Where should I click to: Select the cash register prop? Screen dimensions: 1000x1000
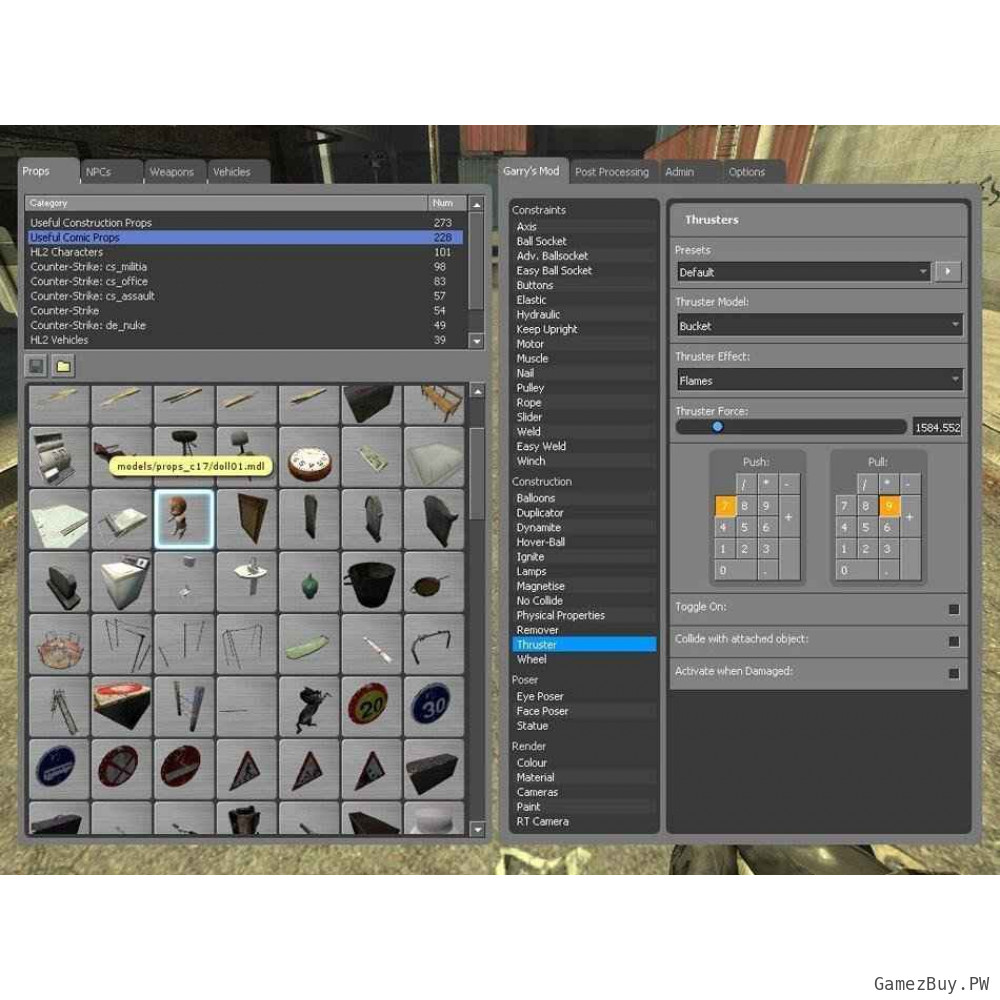pyautogui.click(x=59, y=457)
